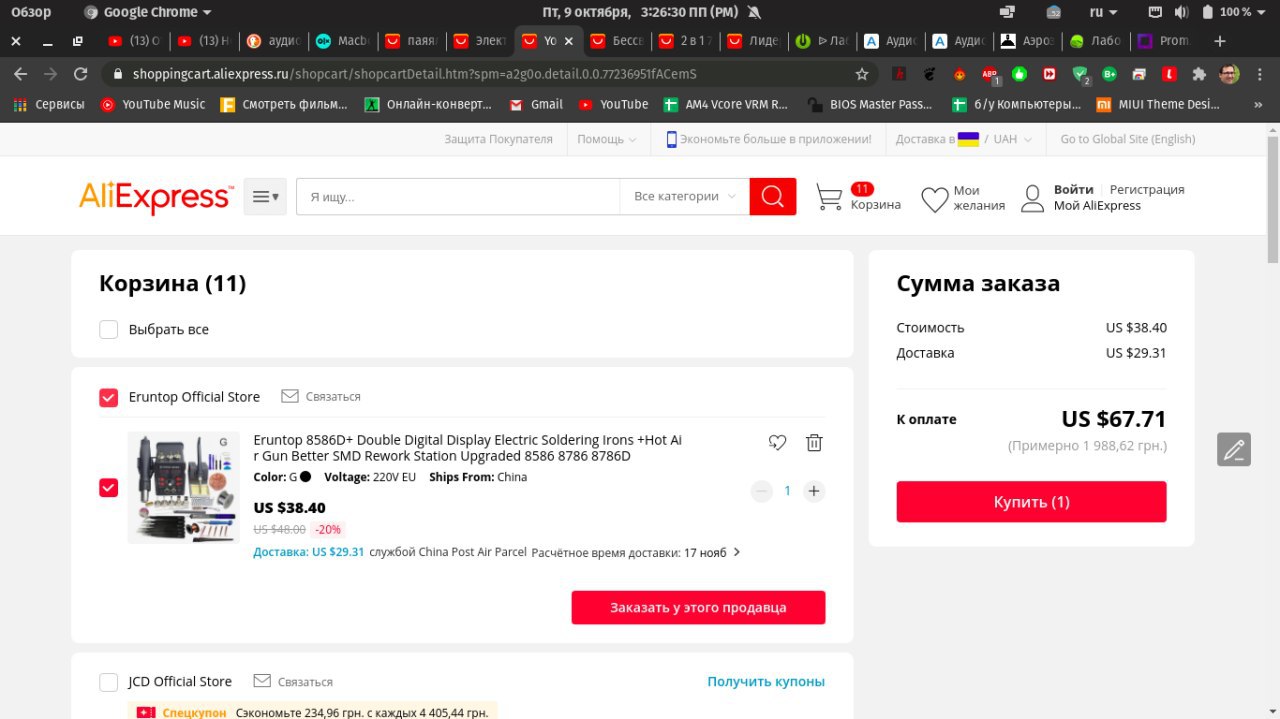Uncheck the Eruntop Official Store checkbox
Screen dimensions: 1280x719
[109, 397]
